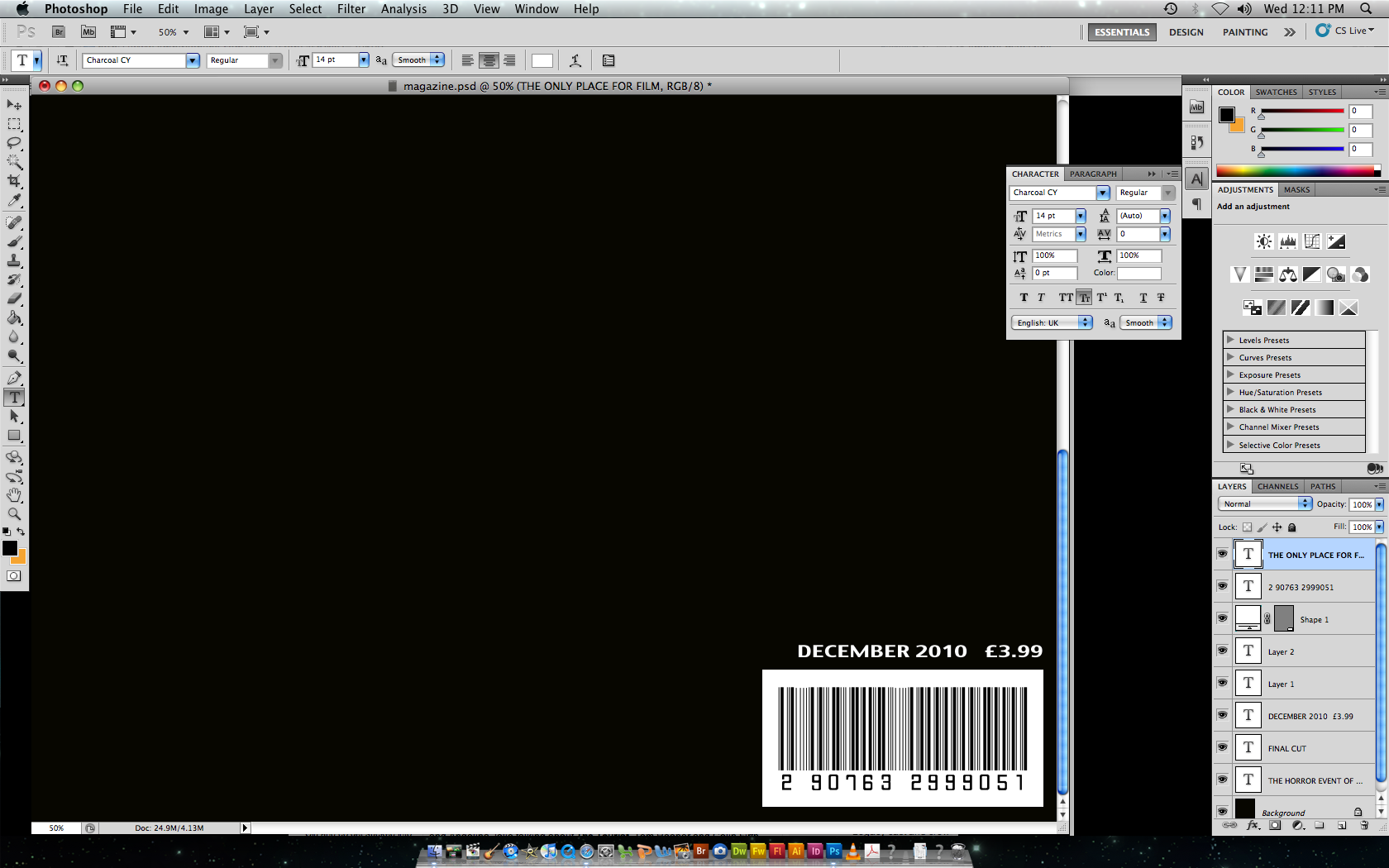Switch to the Channels tab

pyautogui.click(x=1277, y=486)
